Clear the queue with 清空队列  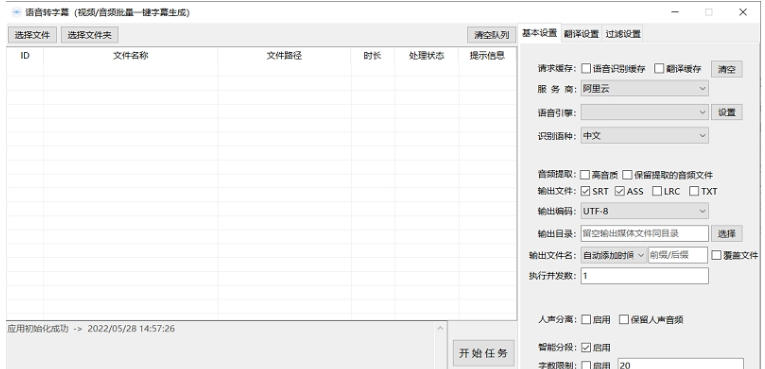point(491,35)
